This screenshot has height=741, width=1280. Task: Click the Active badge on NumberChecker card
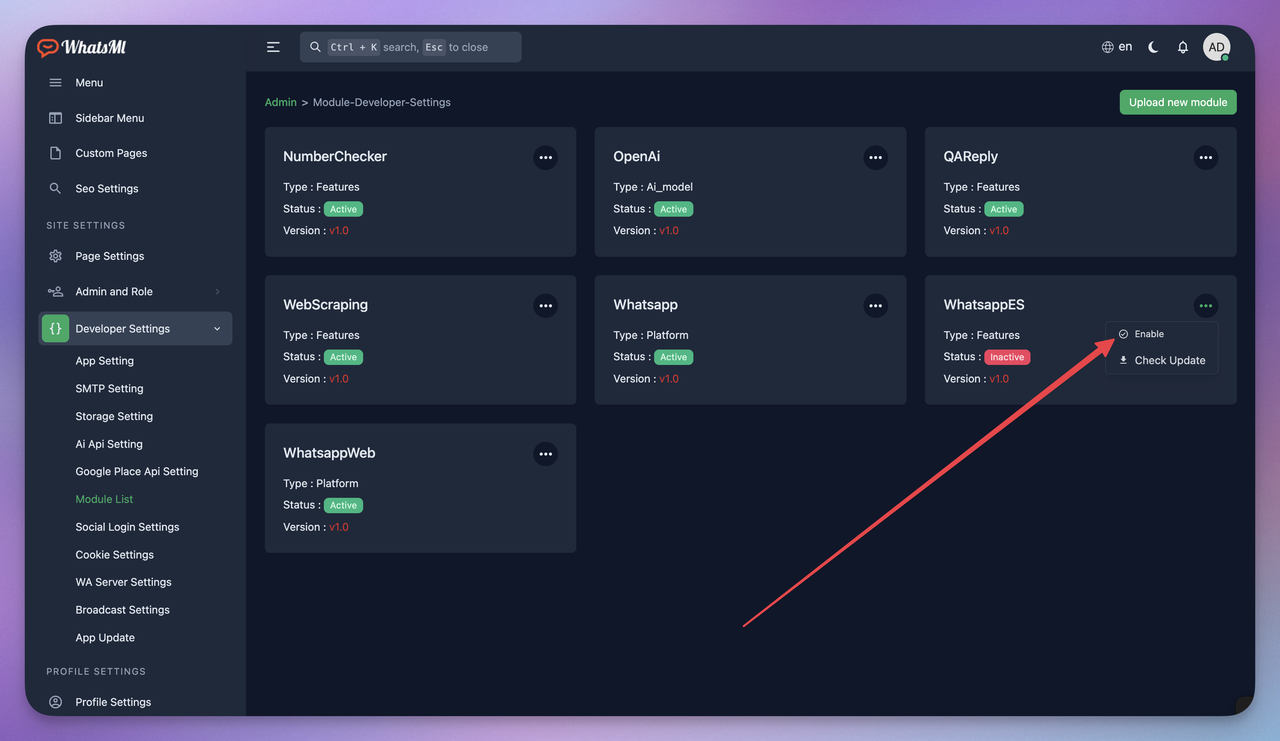pos(343,209)
